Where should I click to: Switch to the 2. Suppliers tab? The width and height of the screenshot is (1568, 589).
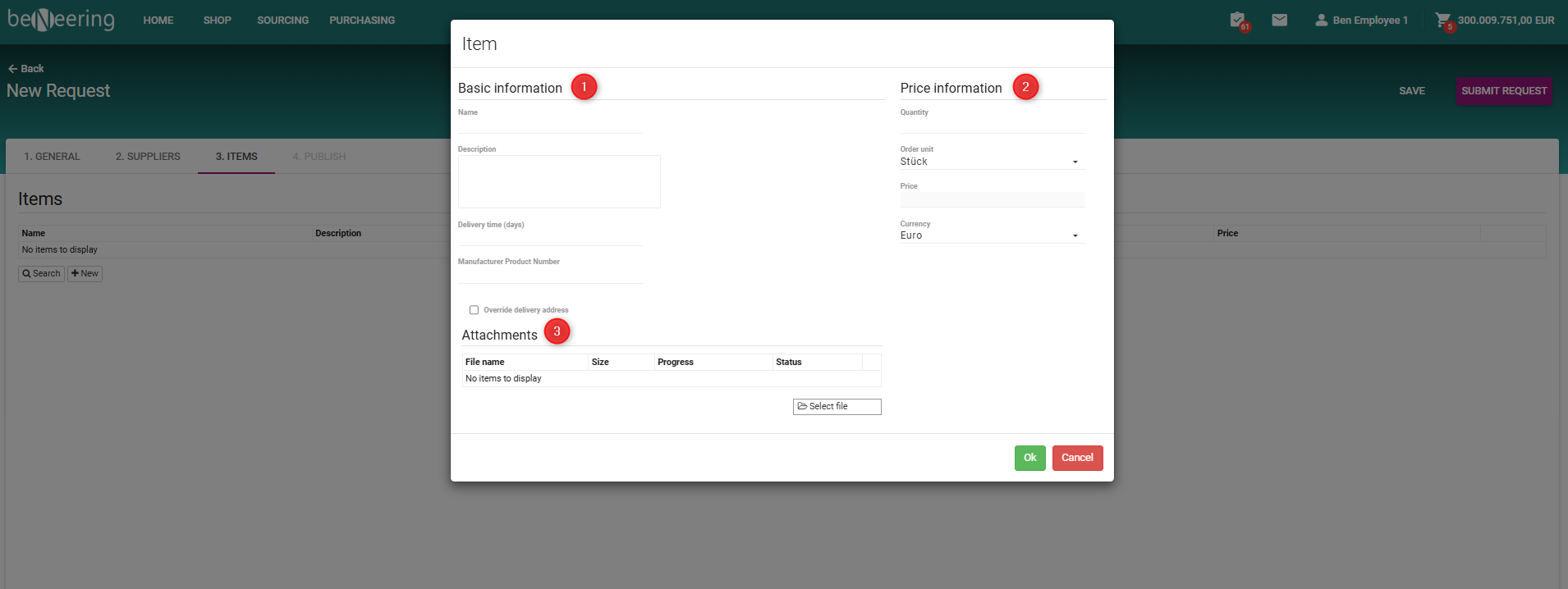148,157
